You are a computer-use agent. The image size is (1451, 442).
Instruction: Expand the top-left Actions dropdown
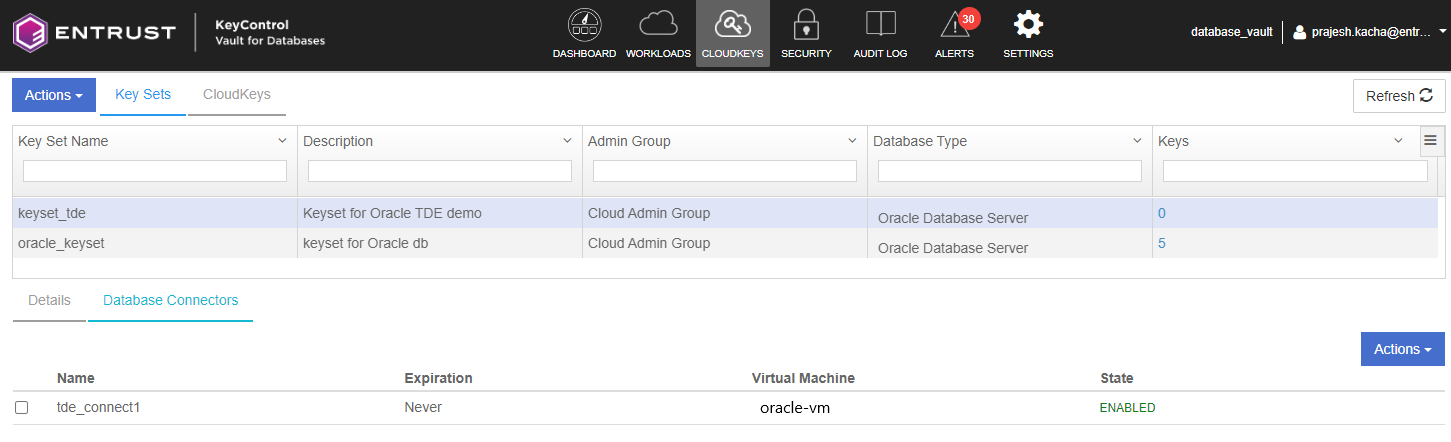click(x=54, y=95)
